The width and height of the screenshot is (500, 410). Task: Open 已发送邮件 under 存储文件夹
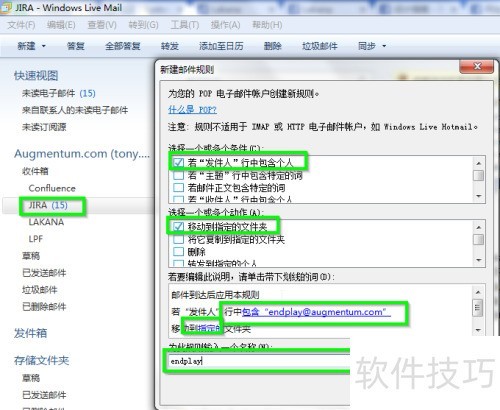[x=44, y=395]
